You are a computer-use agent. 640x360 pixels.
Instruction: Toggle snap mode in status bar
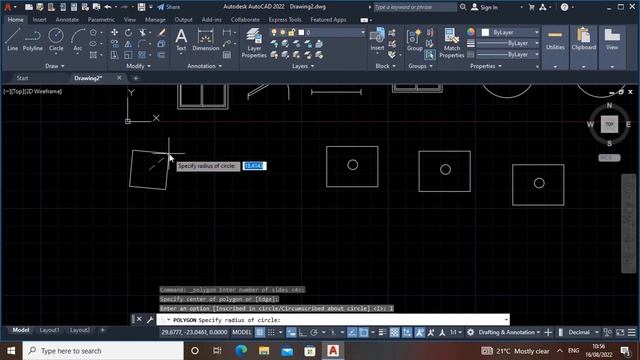(271, 333)
